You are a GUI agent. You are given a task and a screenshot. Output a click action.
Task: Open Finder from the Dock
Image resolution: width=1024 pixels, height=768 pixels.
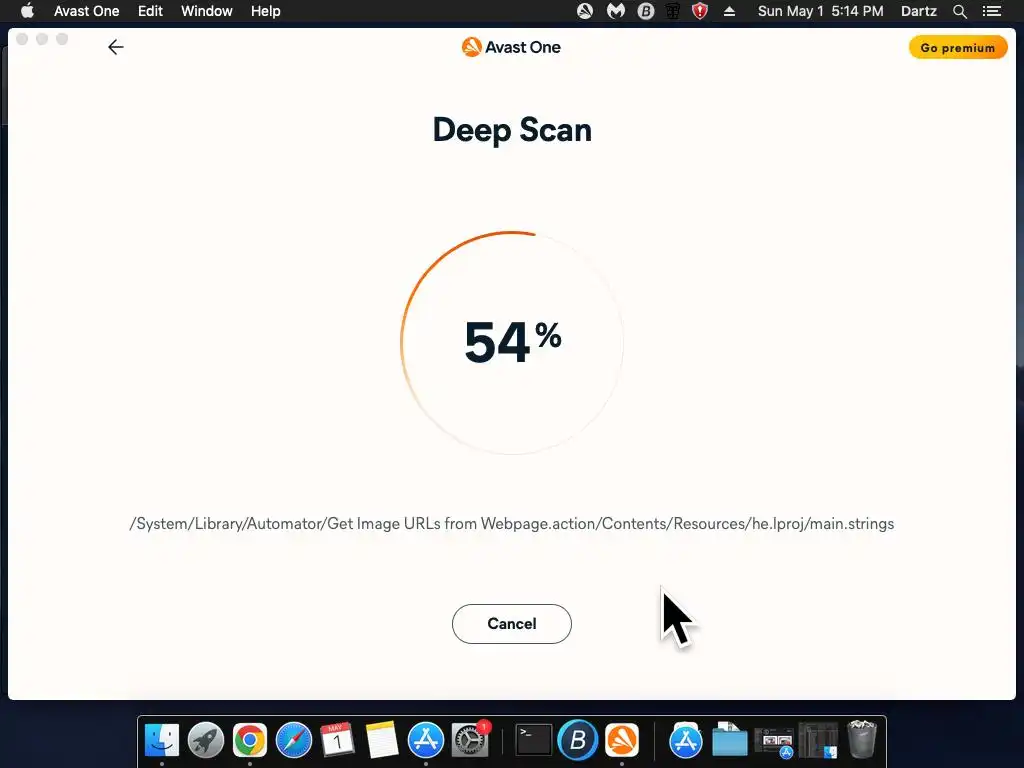[161, 741]
